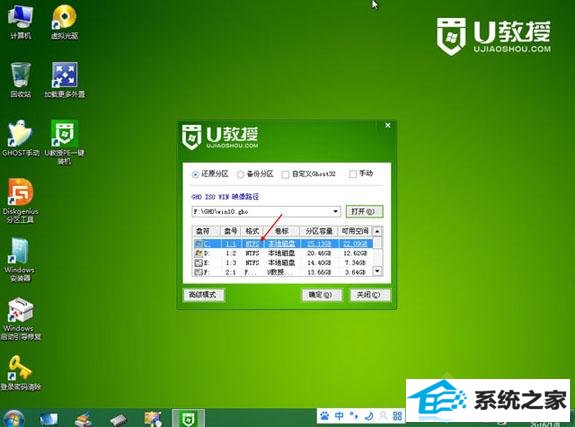575x427 pixels.
Task: Open the Windows 安装器 desktop icon
Action: pos(20,260)
